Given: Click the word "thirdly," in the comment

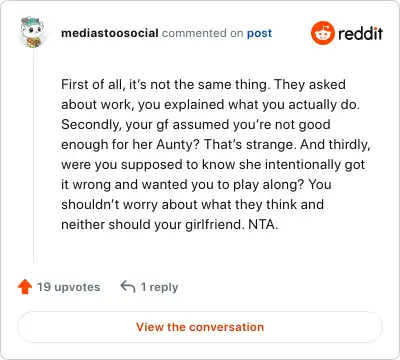Looking at the screenshot, I should tap(349, 145).
